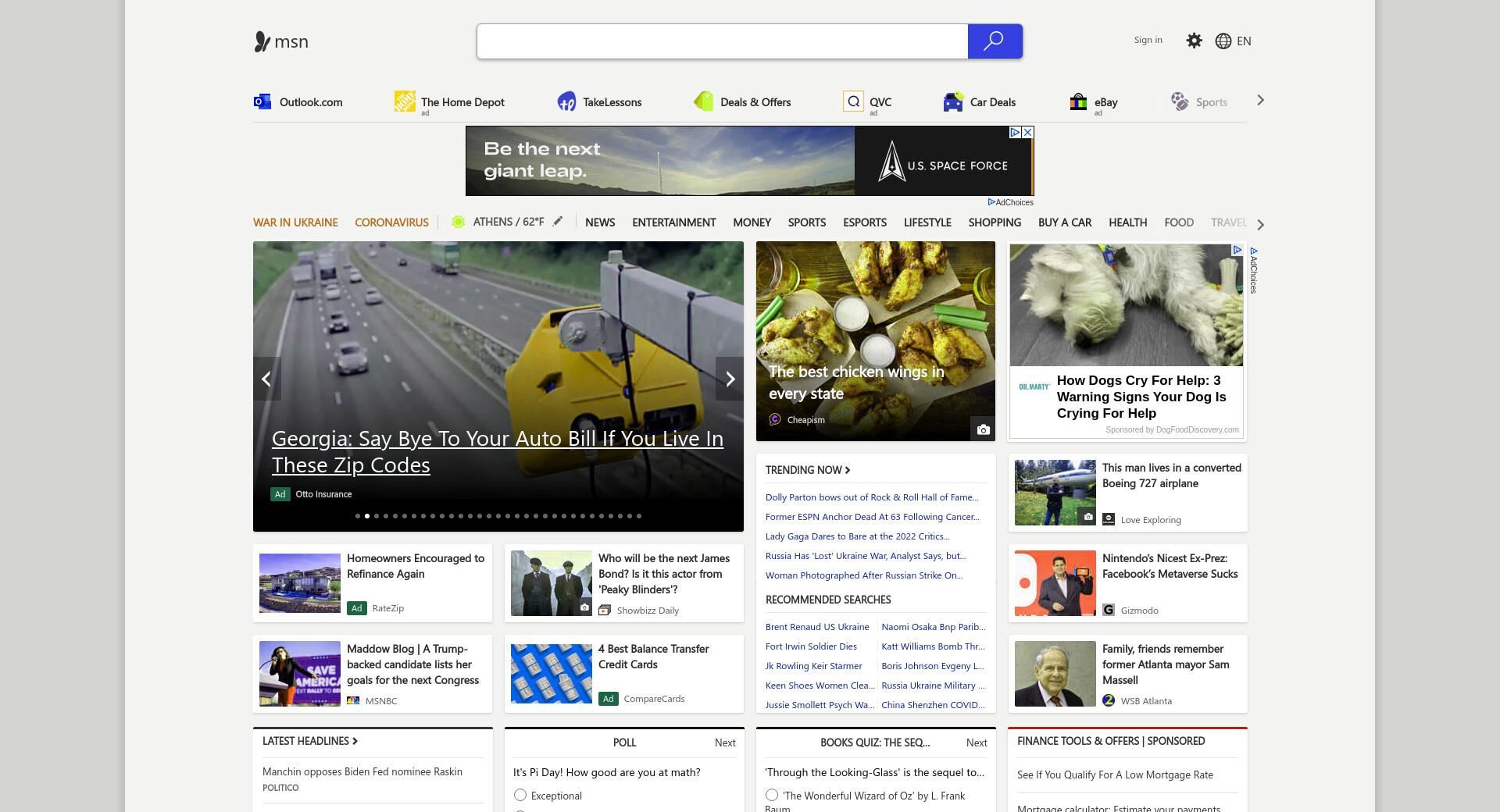The height and width of the screenshot is (812, 1500).
Task: Go to Next books quiz question
Action: click(977, 743)
